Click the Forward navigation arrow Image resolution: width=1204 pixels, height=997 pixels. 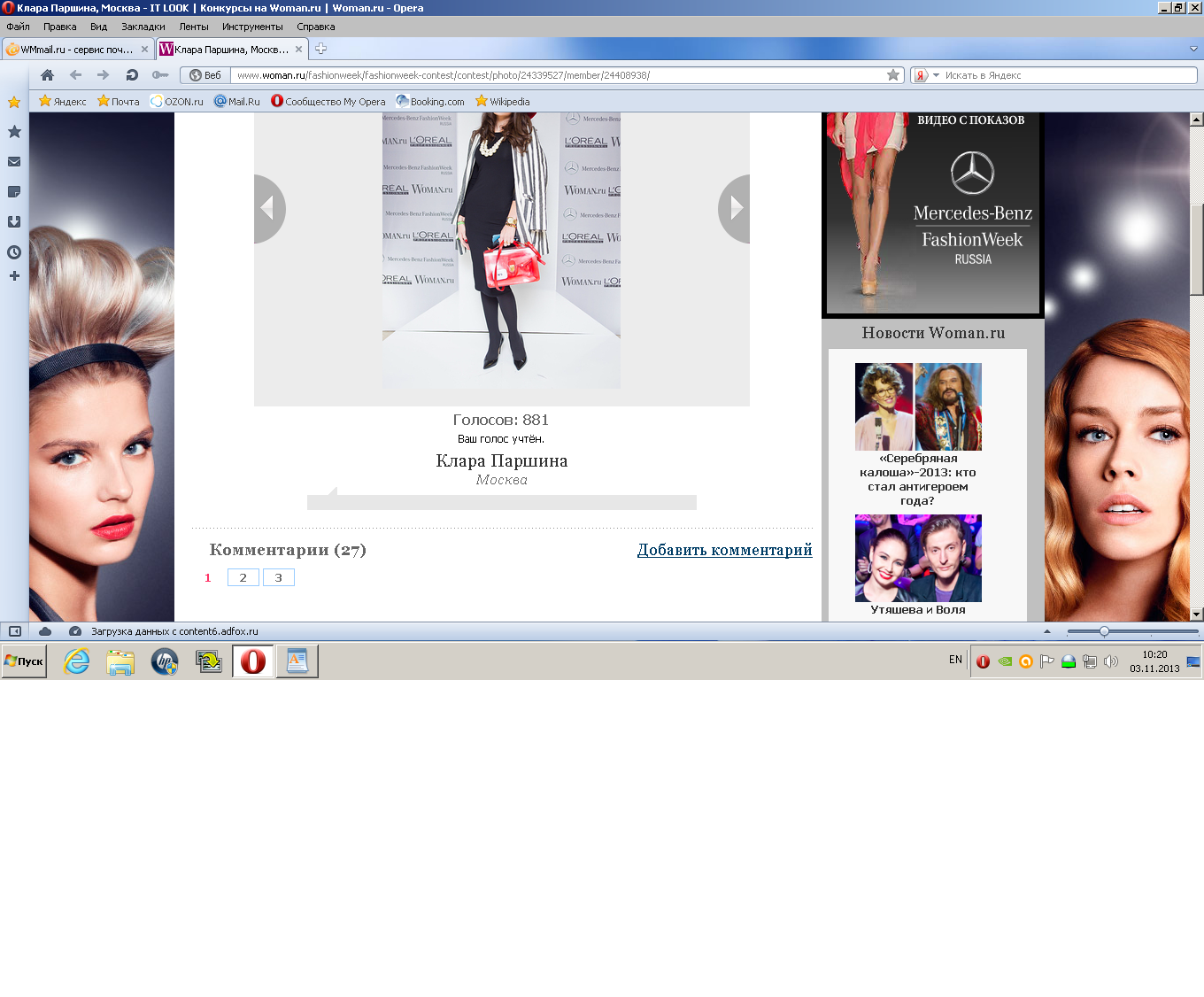coord(104,75)
